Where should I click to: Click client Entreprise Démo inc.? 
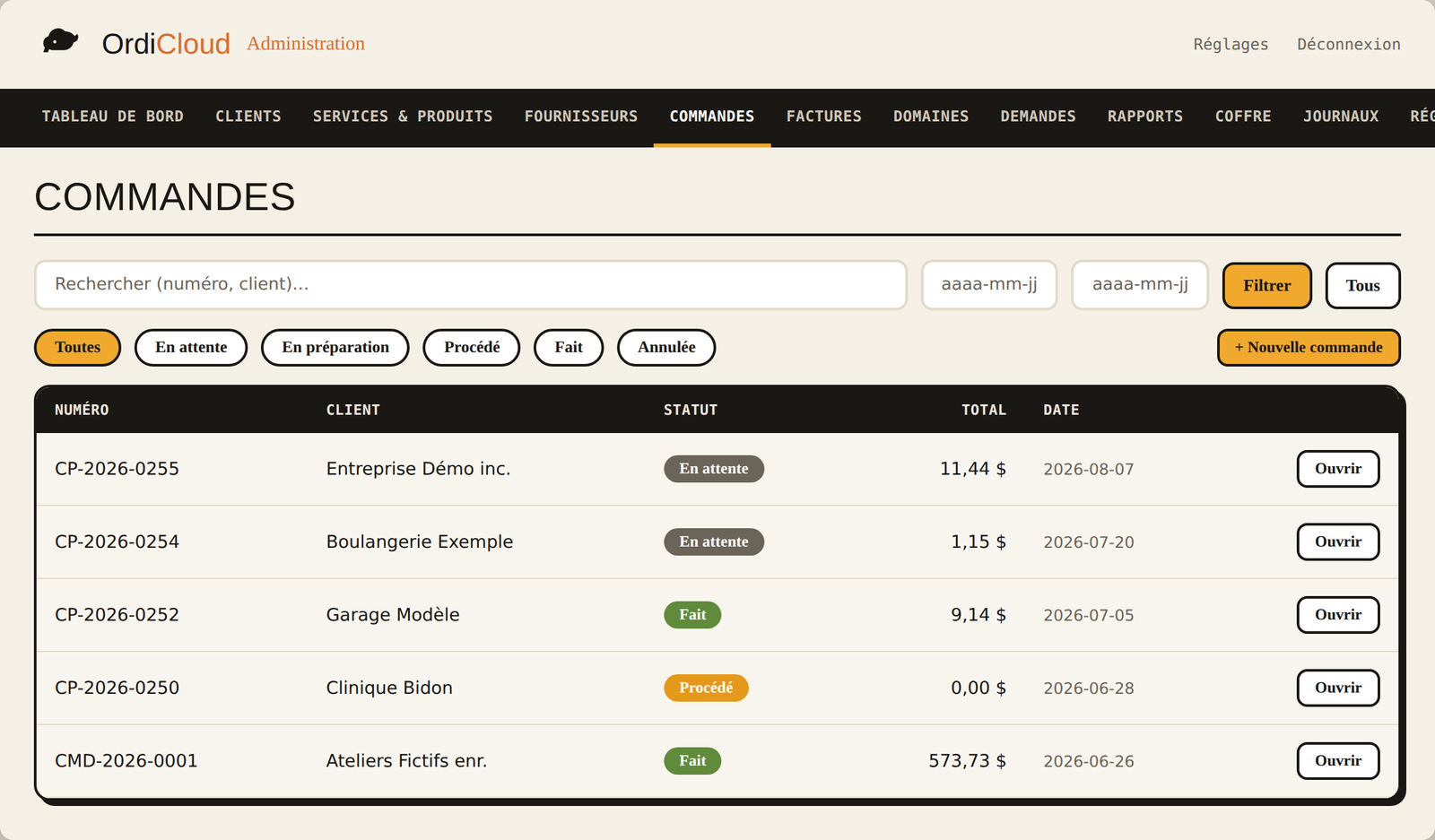[418, 469]
